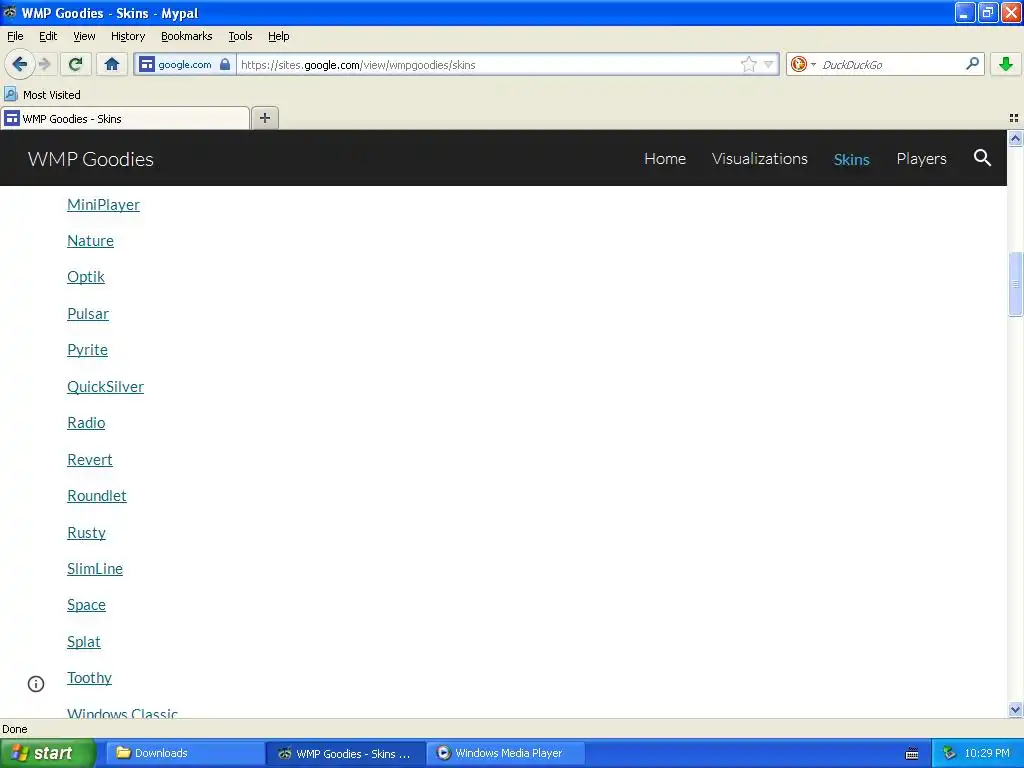
Task: Open the Edit menu
Action: point(48,36)
